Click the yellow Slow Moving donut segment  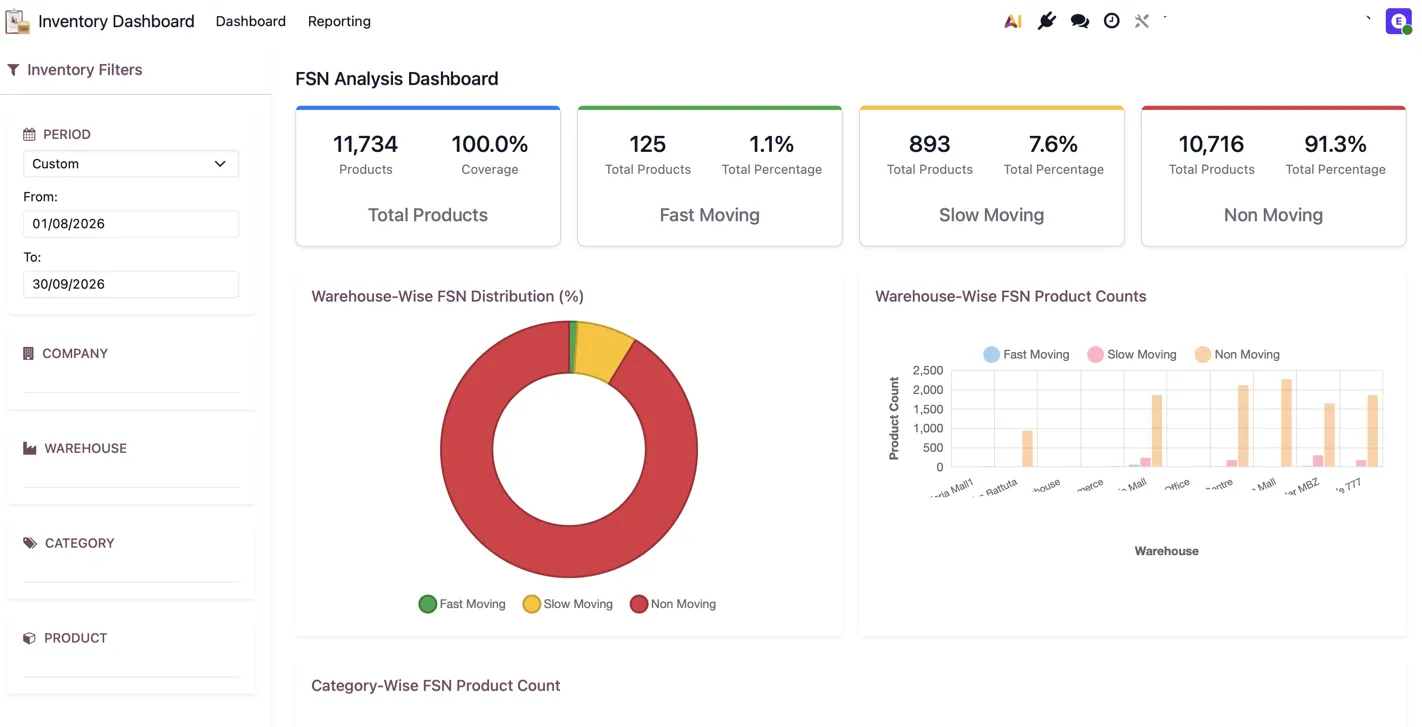click(603, 351)
